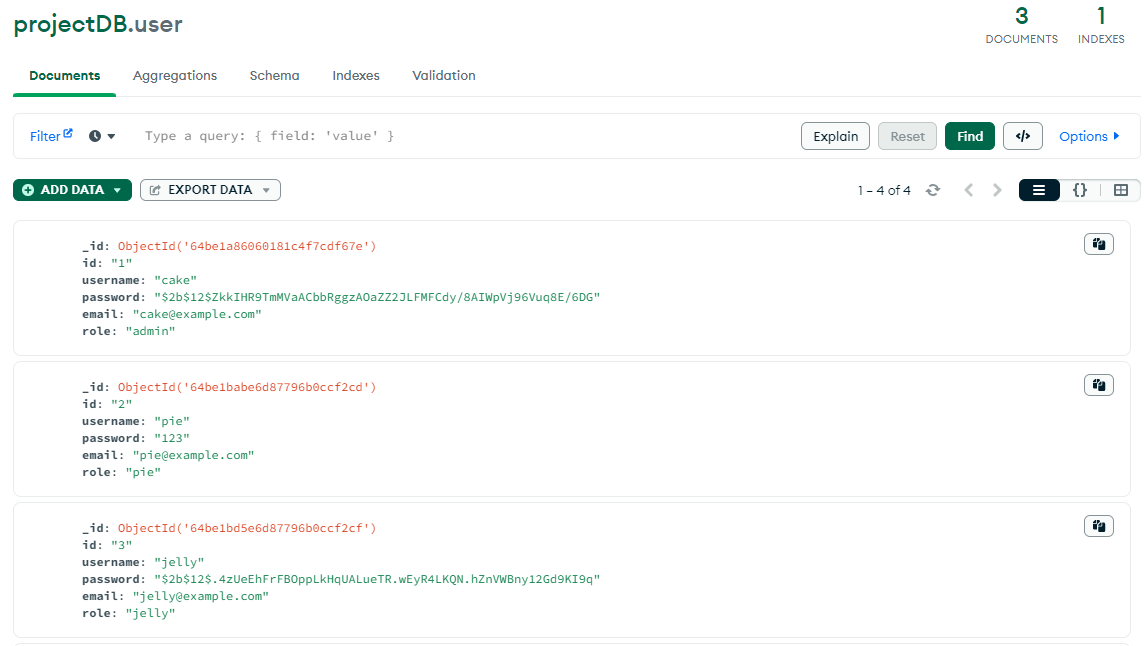
Task: Click the cake user's hashed password value
Action: [x=377, y=297]
